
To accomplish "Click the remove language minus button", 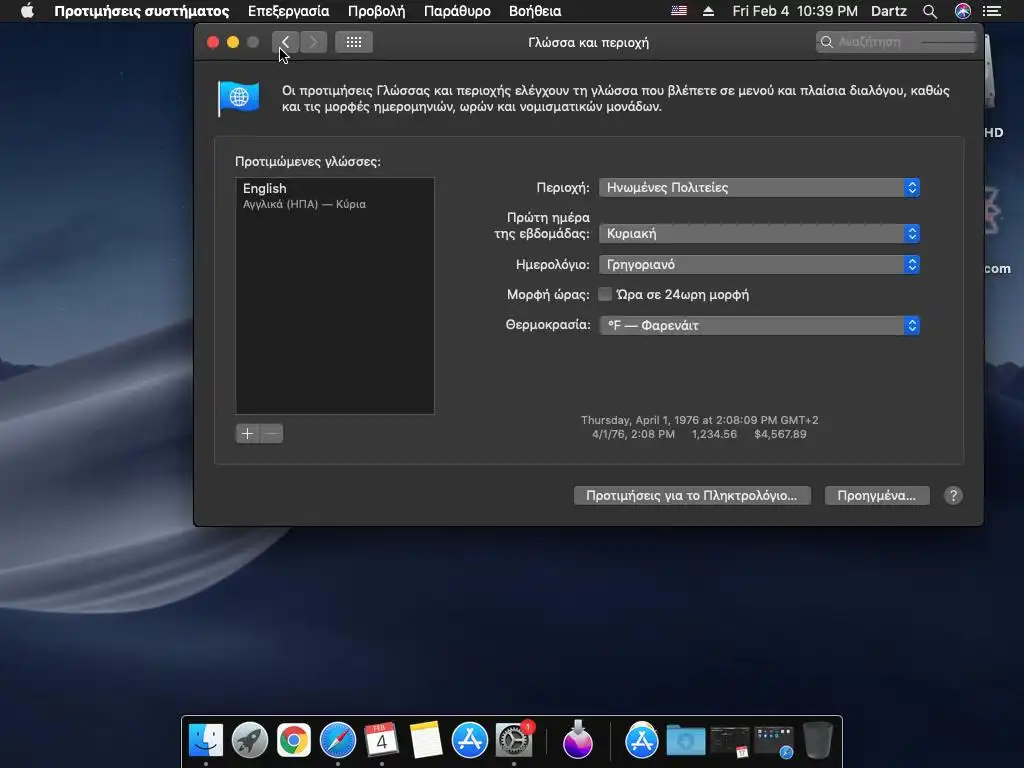I will [x=272, y=434].
